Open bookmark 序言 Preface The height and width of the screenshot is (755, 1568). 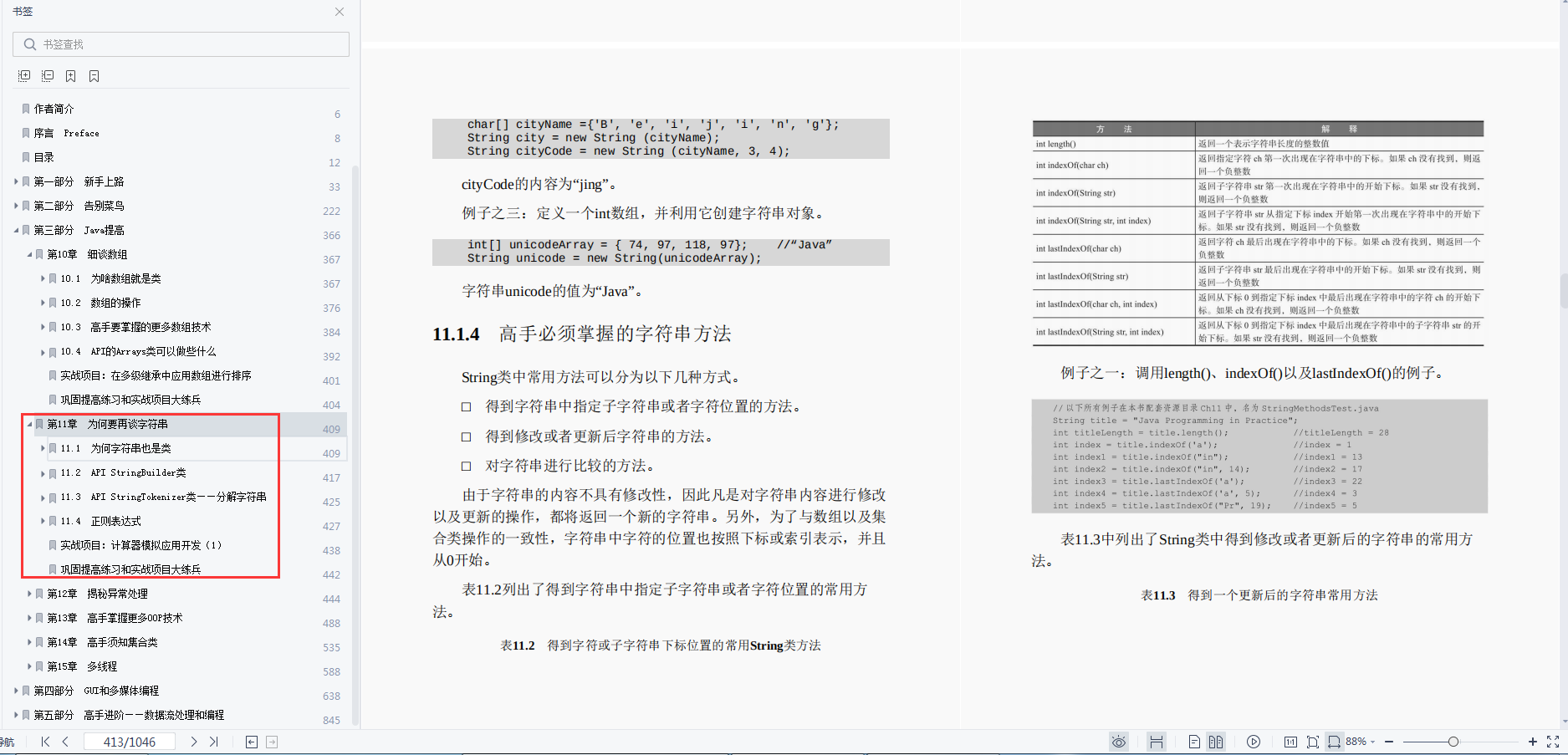point(66,133)
